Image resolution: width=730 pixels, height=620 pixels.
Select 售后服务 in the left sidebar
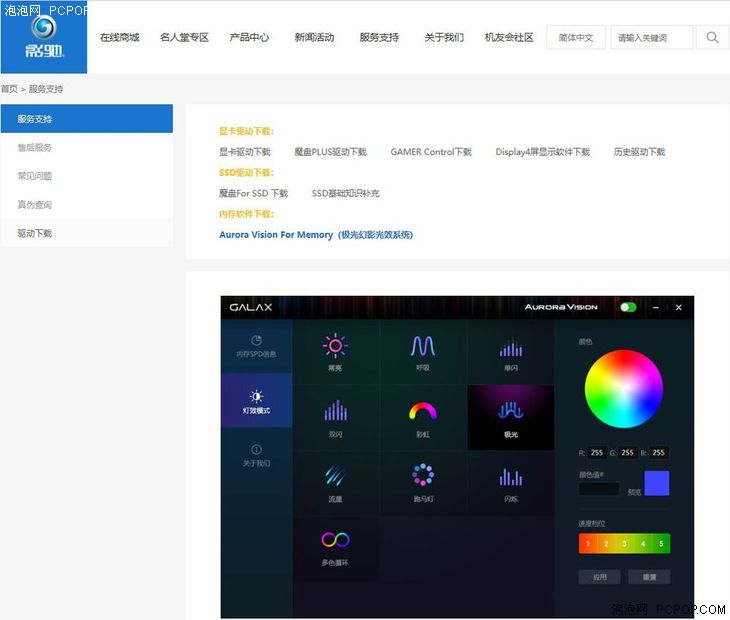[87, 148]
